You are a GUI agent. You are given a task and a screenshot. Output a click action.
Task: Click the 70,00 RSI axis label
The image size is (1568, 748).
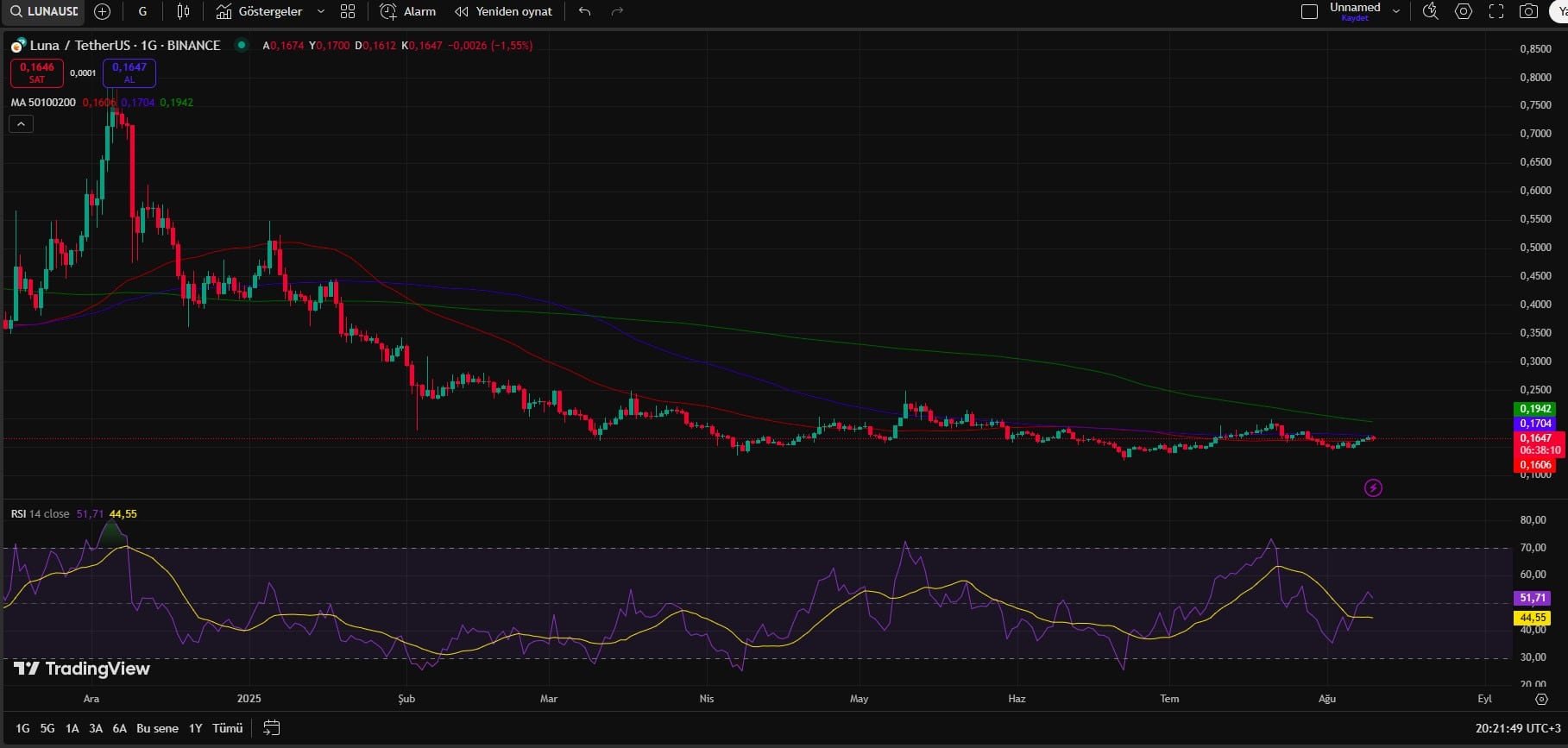(x=1533, y=547)
